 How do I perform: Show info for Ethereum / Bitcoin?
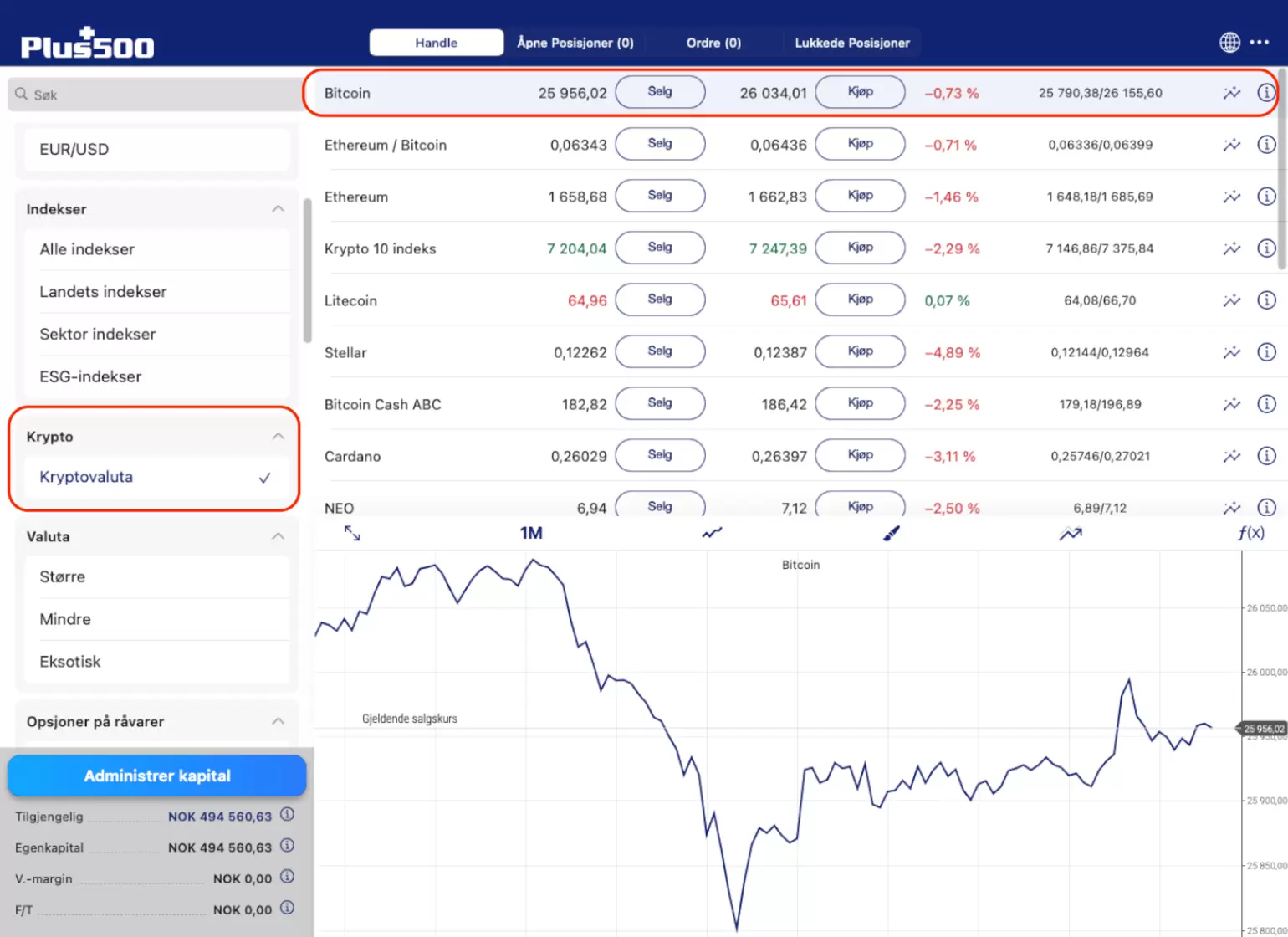click(1266, 145)
